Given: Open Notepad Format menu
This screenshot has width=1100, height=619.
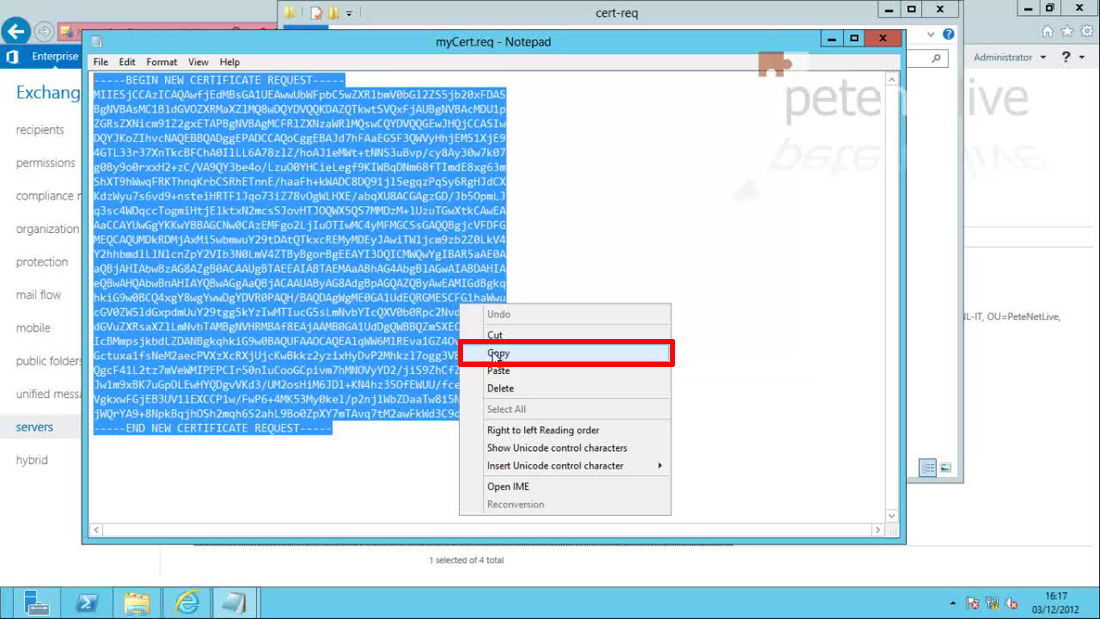Looking at the screenshot, I should (x=161, y=62).
